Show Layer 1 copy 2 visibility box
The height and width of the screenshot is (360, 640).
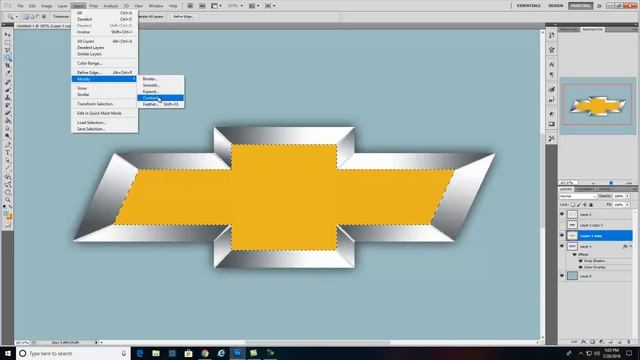point(562,225)
